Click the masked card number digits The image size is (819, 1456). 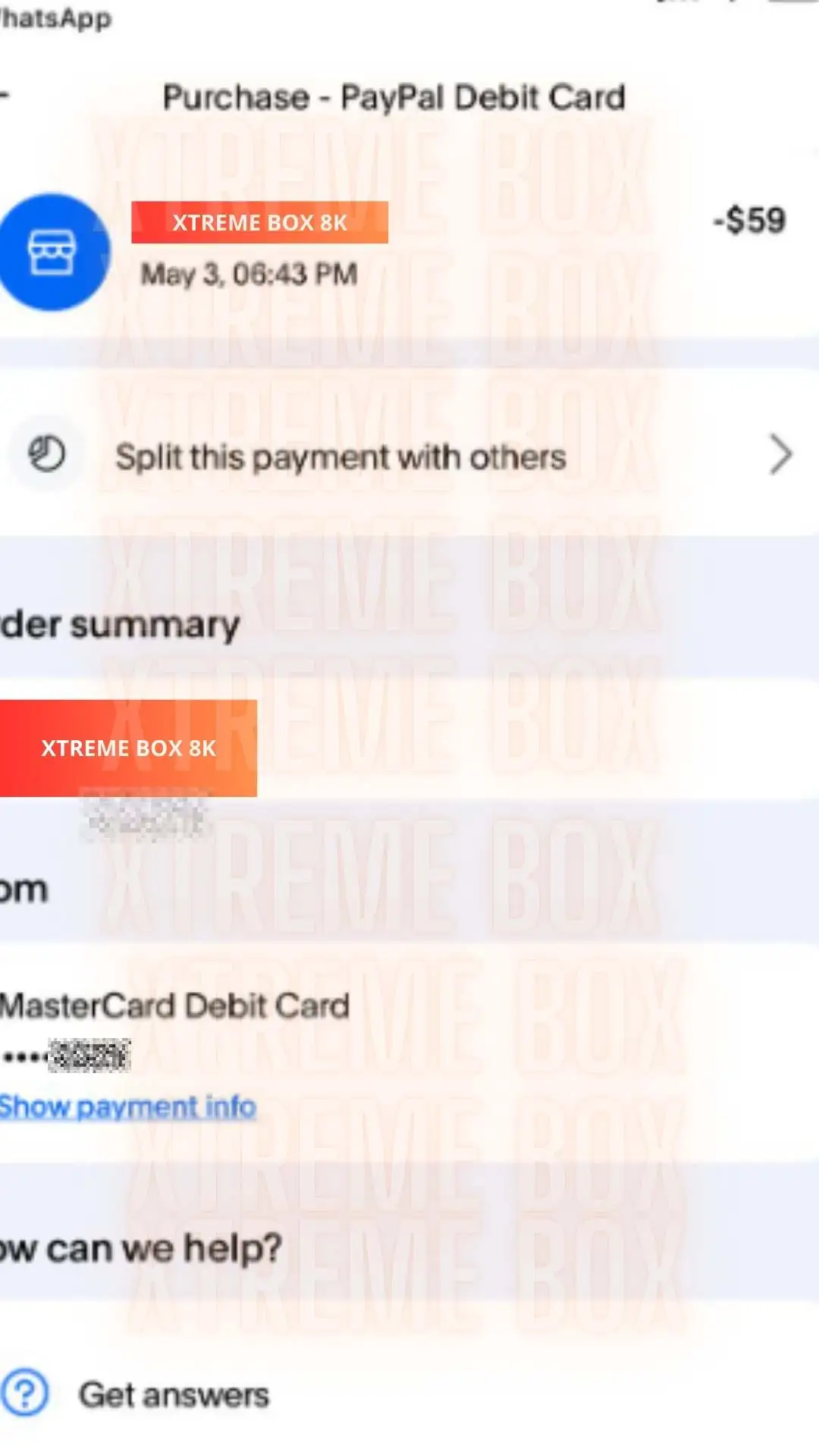(x=89, y=1056)
